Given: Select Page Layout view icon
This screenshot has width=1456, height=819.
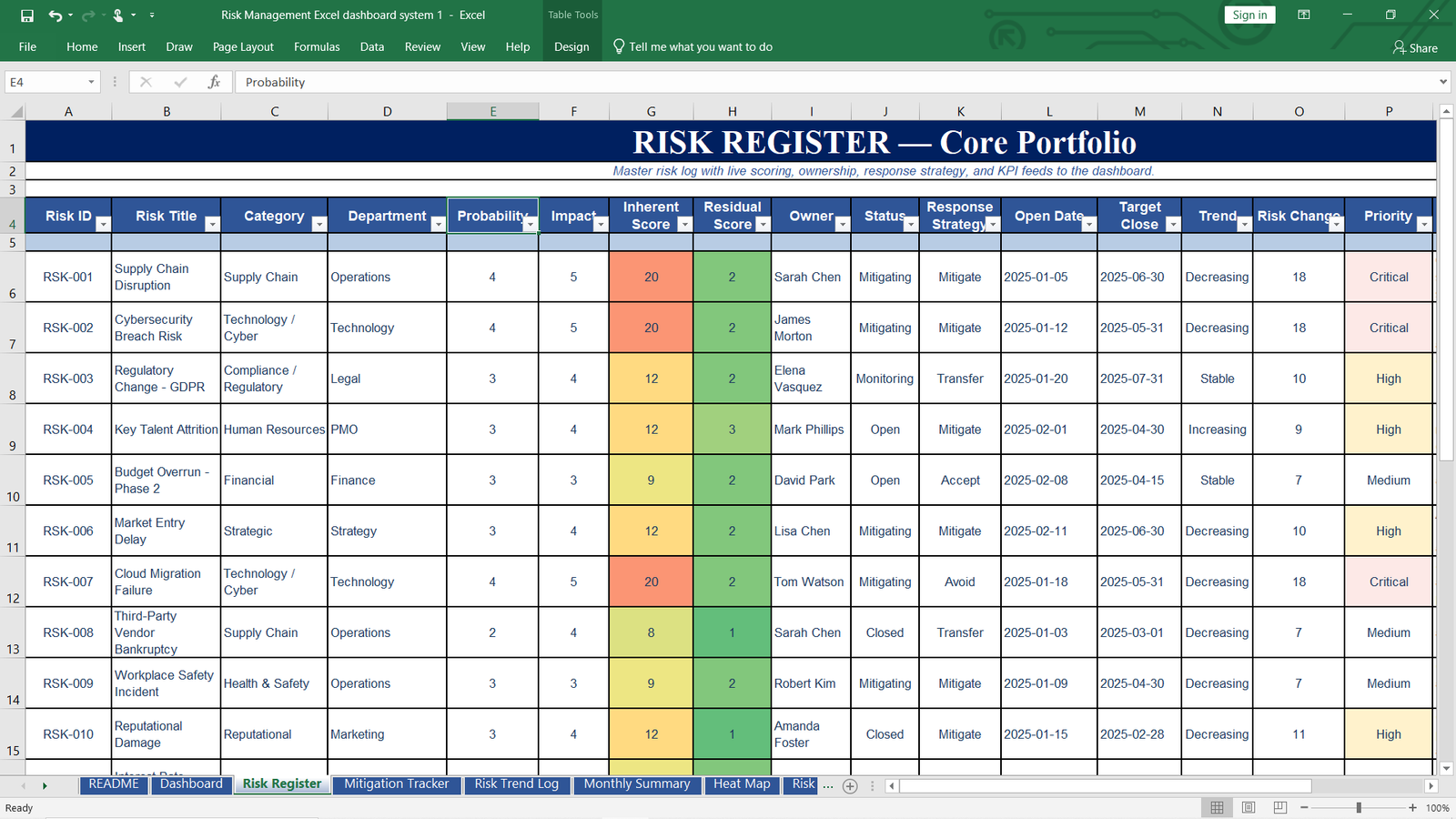Looking at the screenshot, I should click(1249, 807).
